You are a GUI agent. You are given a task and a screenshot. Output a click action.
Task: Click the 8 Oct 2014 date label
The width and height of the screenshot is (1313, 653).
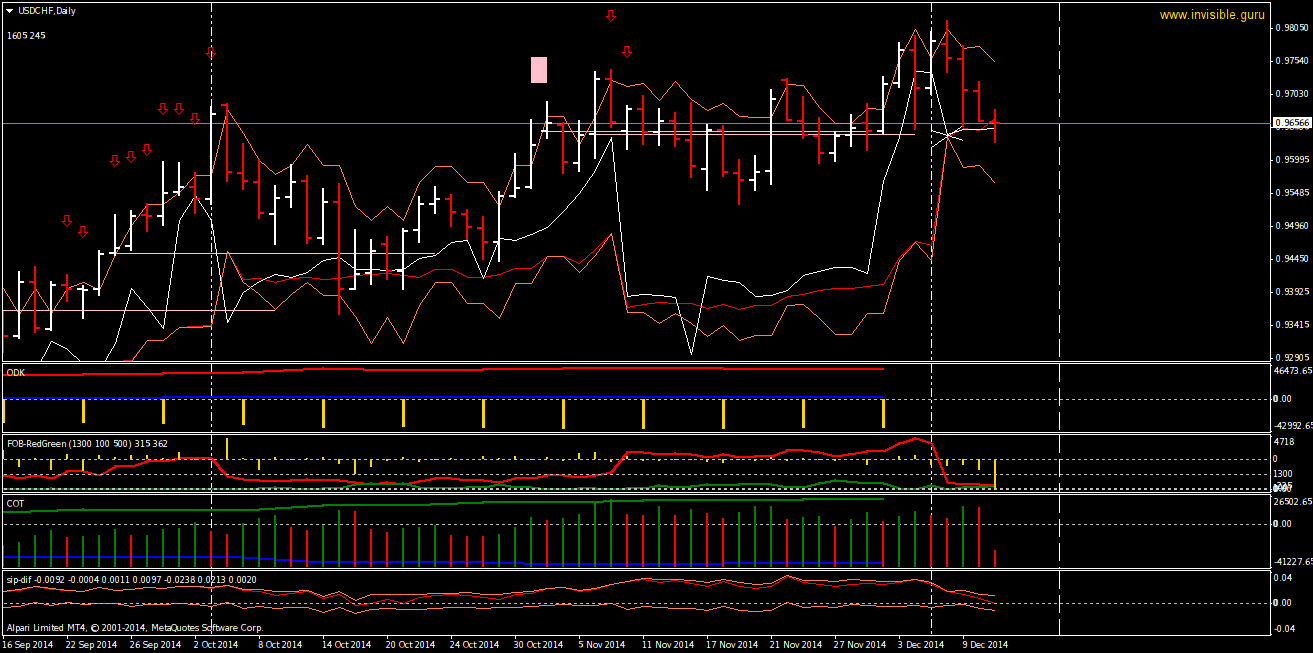point(280,645)
